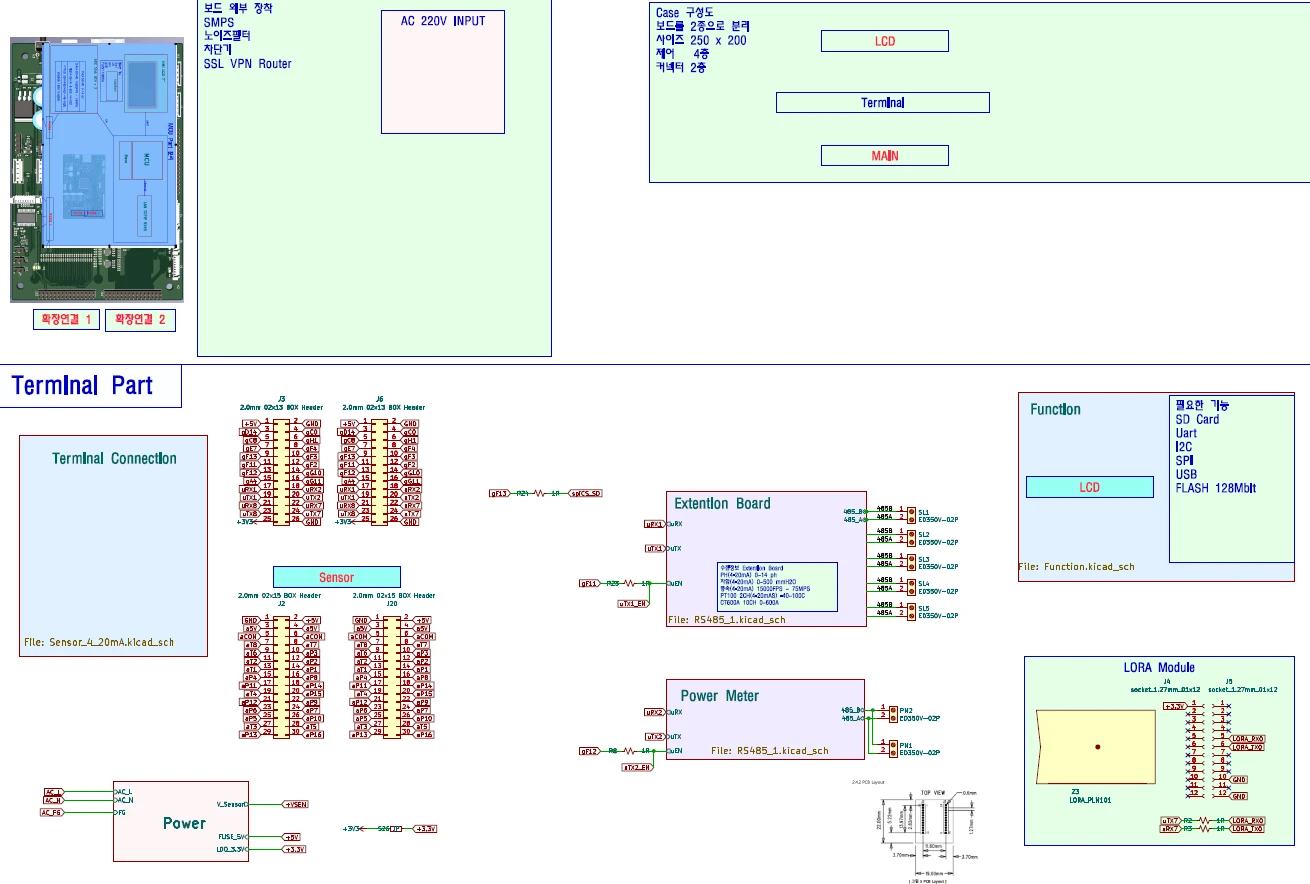
Task: Select the J20 box header connector
Action: [x=393, y=676]
